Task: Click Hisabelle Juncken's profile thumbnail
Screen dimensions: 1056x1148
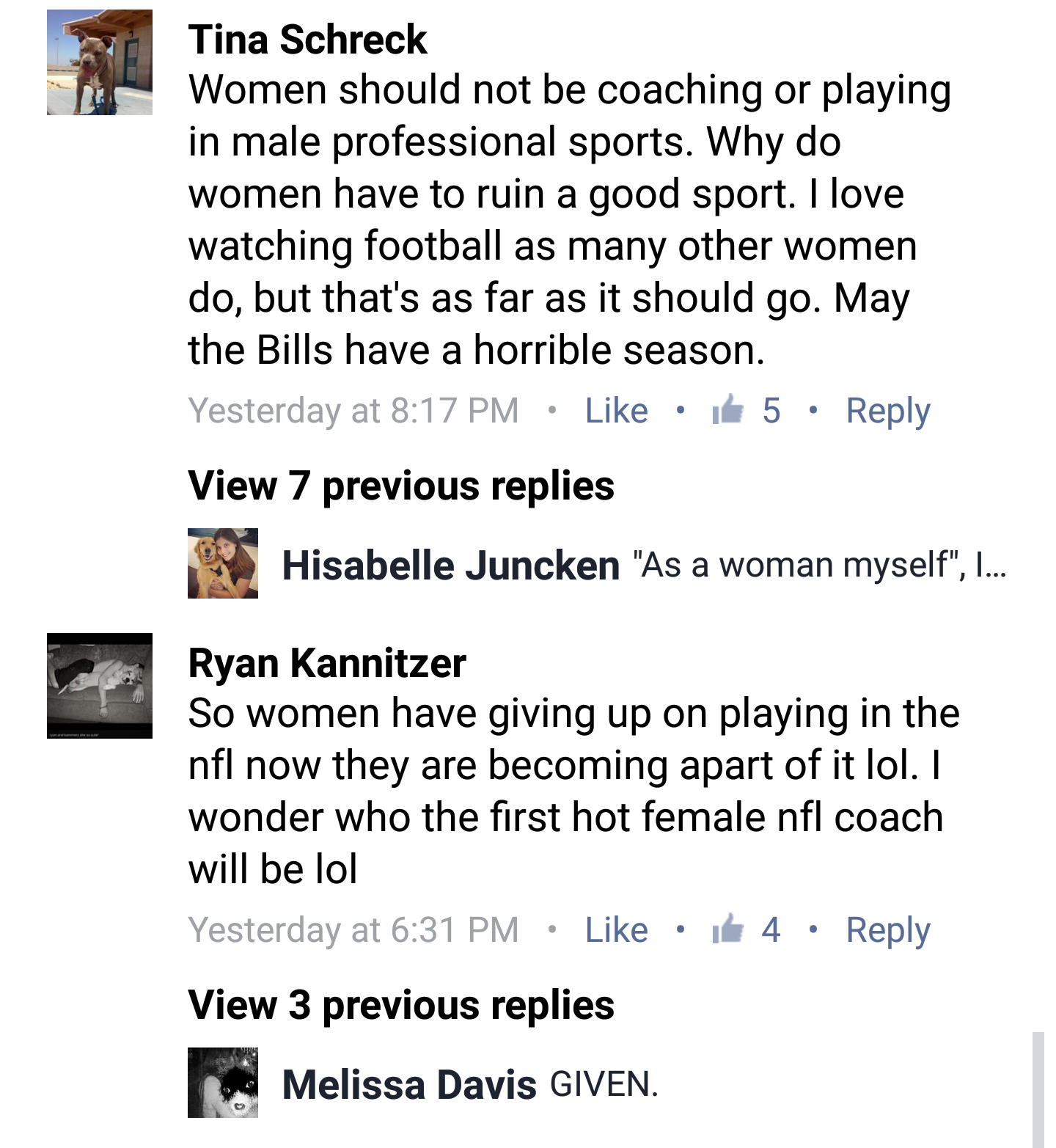Action: [223, 563]
